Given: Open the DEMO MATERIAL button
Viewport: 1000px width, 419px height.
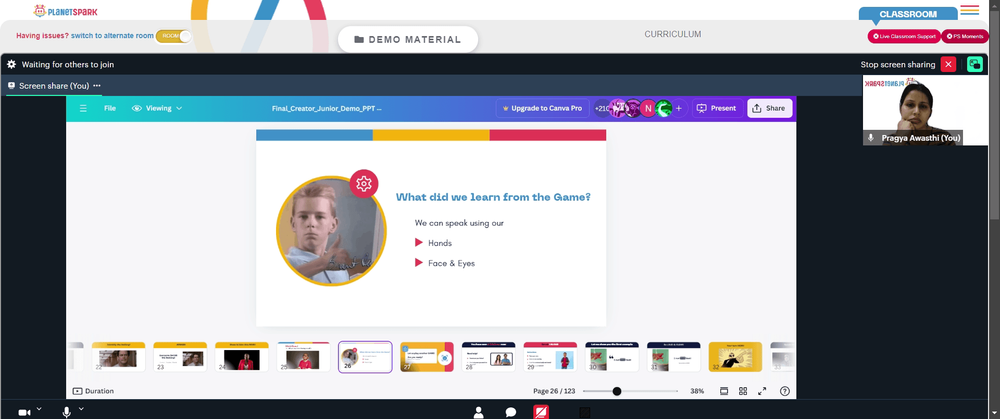Looking at the screenshot, I should (408, 40).
